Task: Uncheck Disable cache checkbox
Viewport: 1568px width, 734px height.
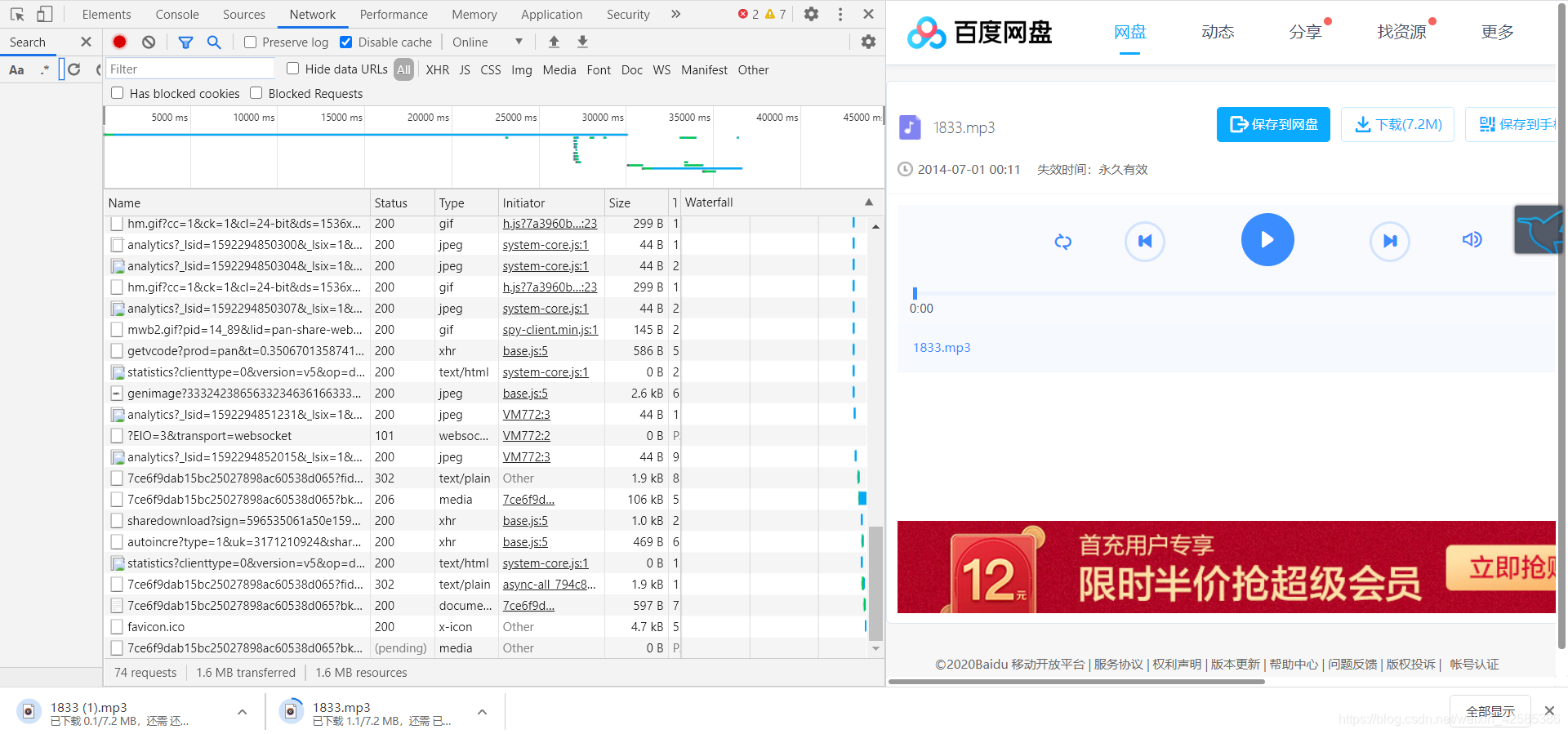Action: point(346,42)
